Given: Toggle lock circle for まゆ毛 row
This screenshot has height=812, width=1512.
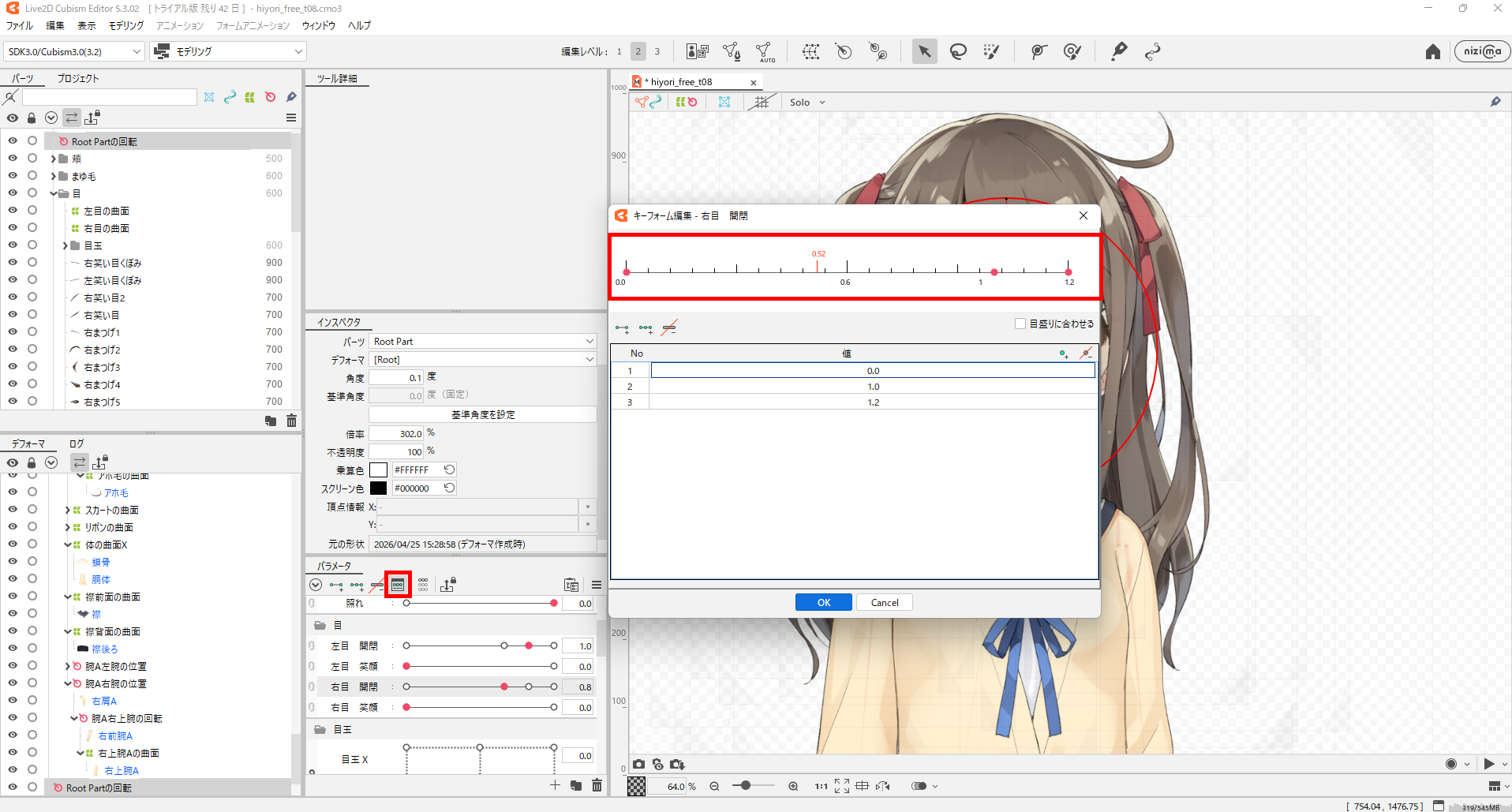Looking at the screenshot, I should pos(32,175).
